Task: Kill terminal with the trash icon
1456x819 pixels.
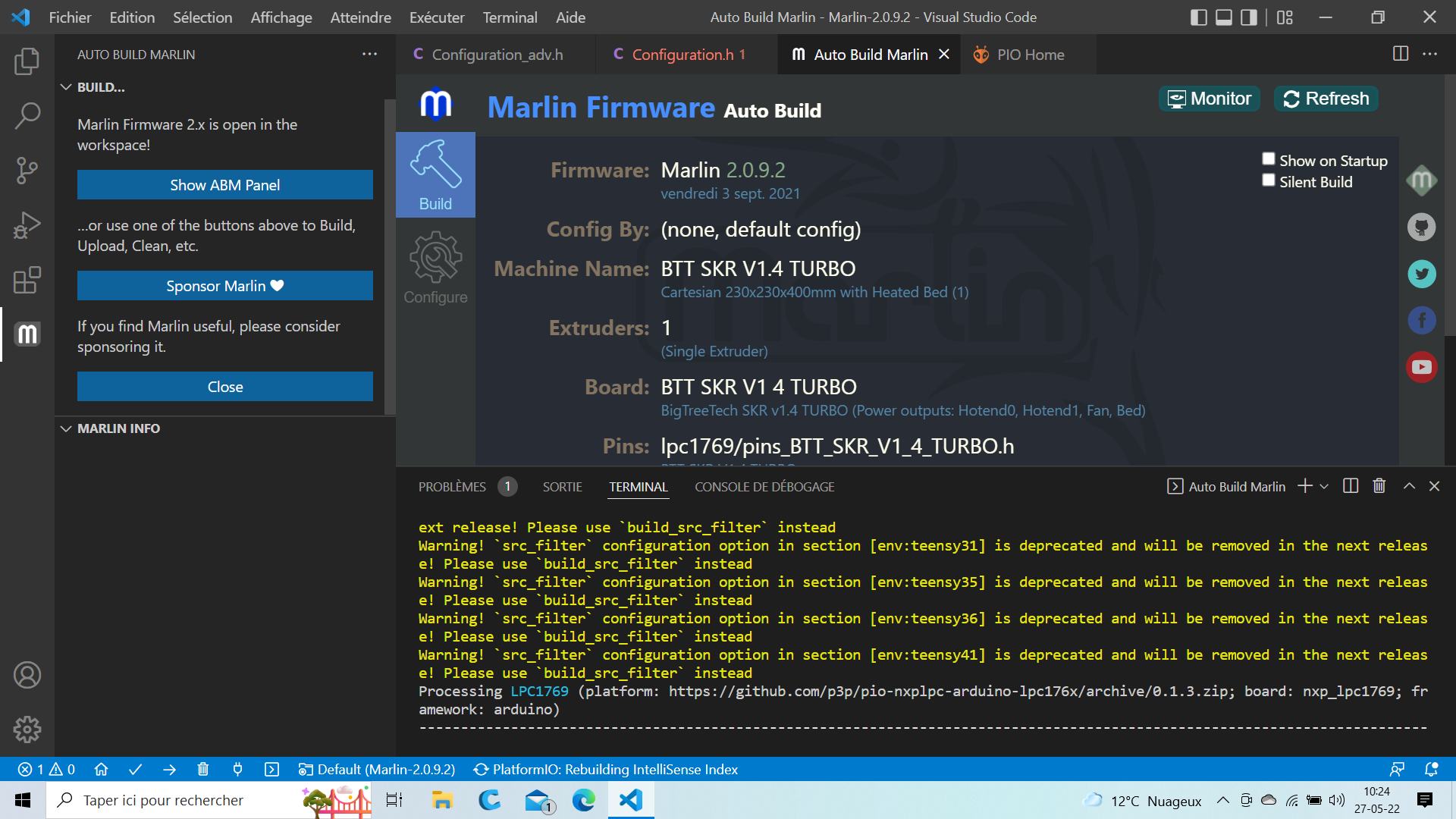Action: tap(1379, 486)
